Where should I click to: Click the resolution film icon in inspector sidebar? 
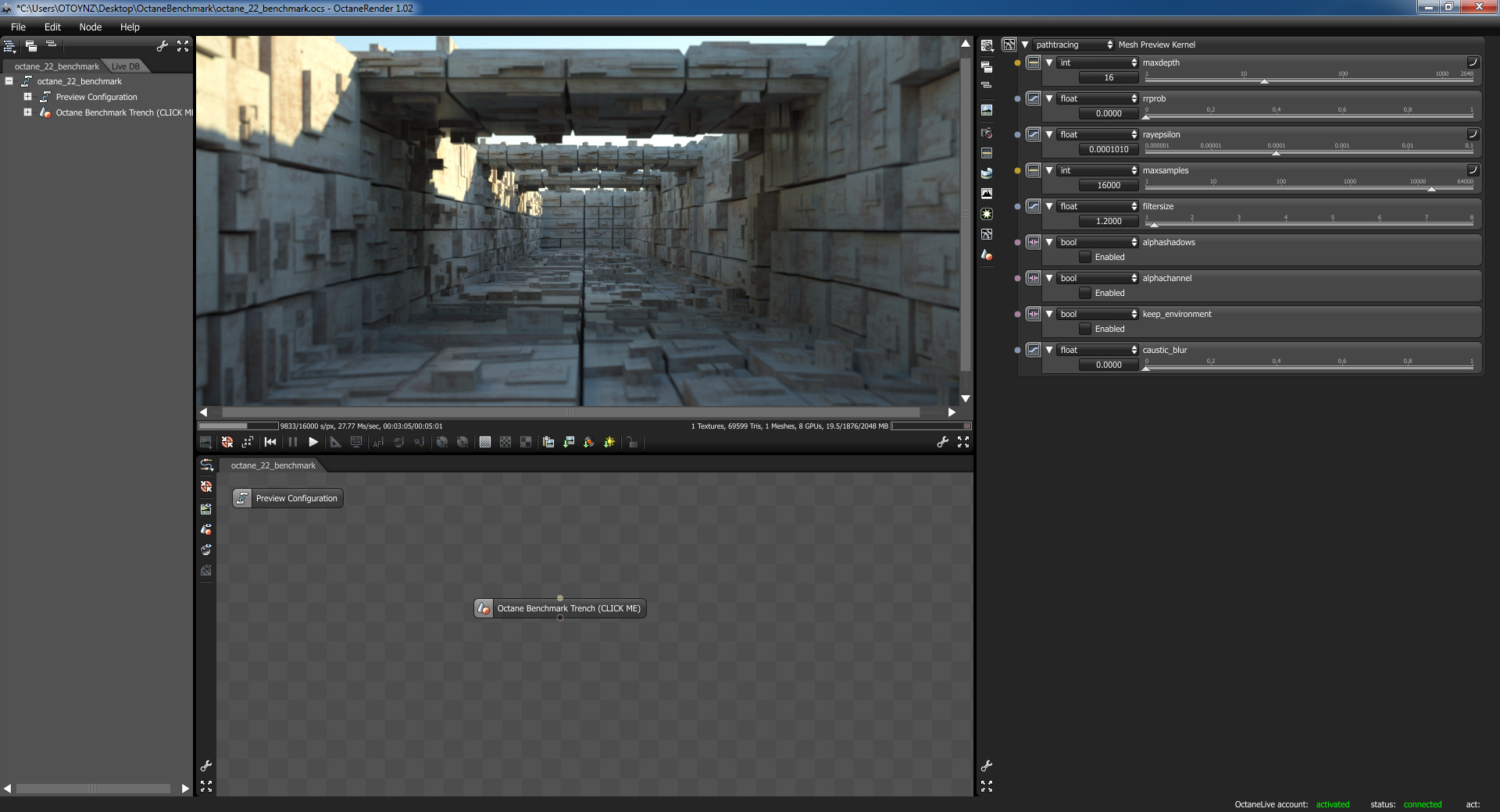click(x=987, y=153)
